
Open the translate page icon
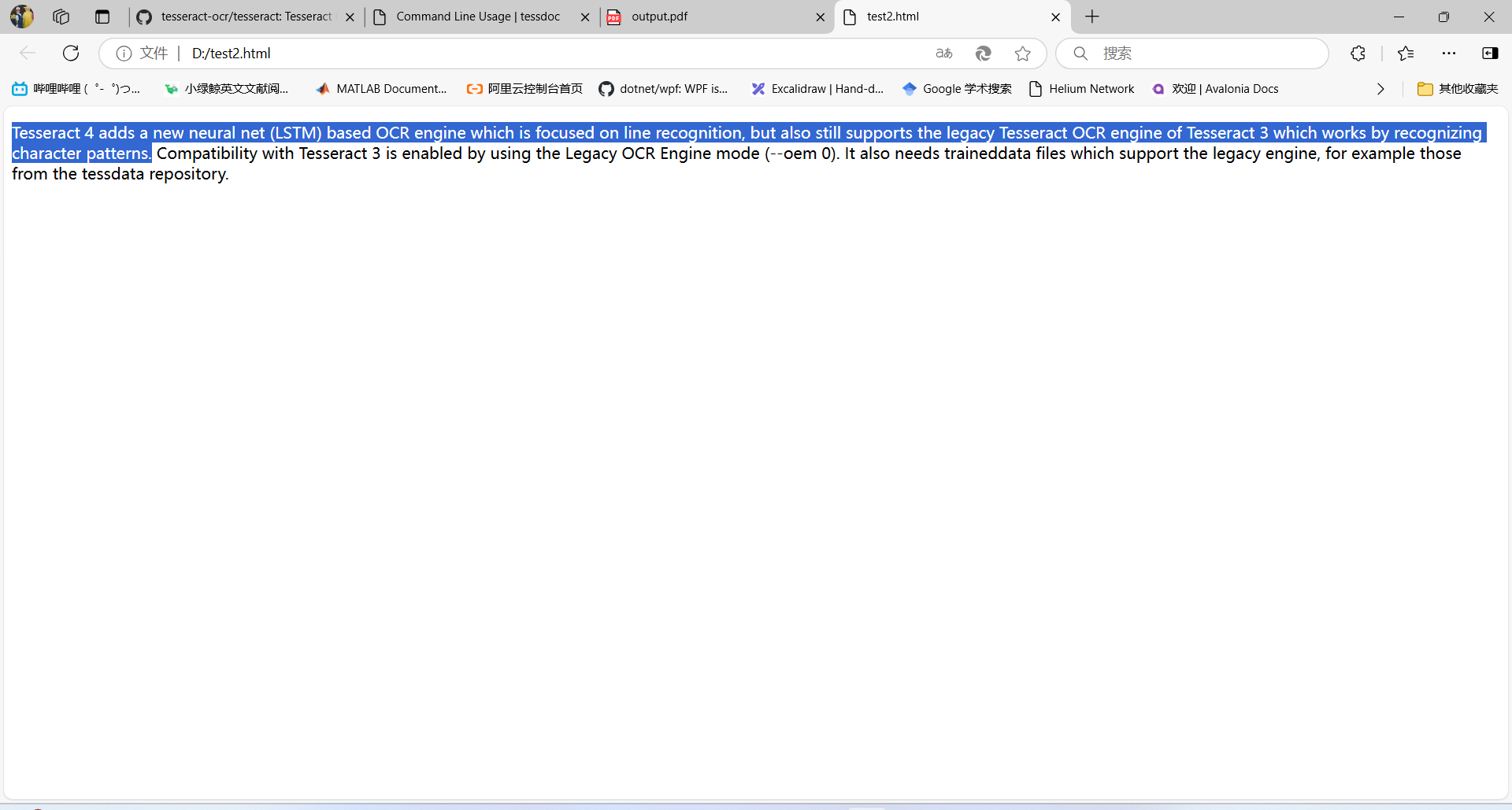coord(944,53)
